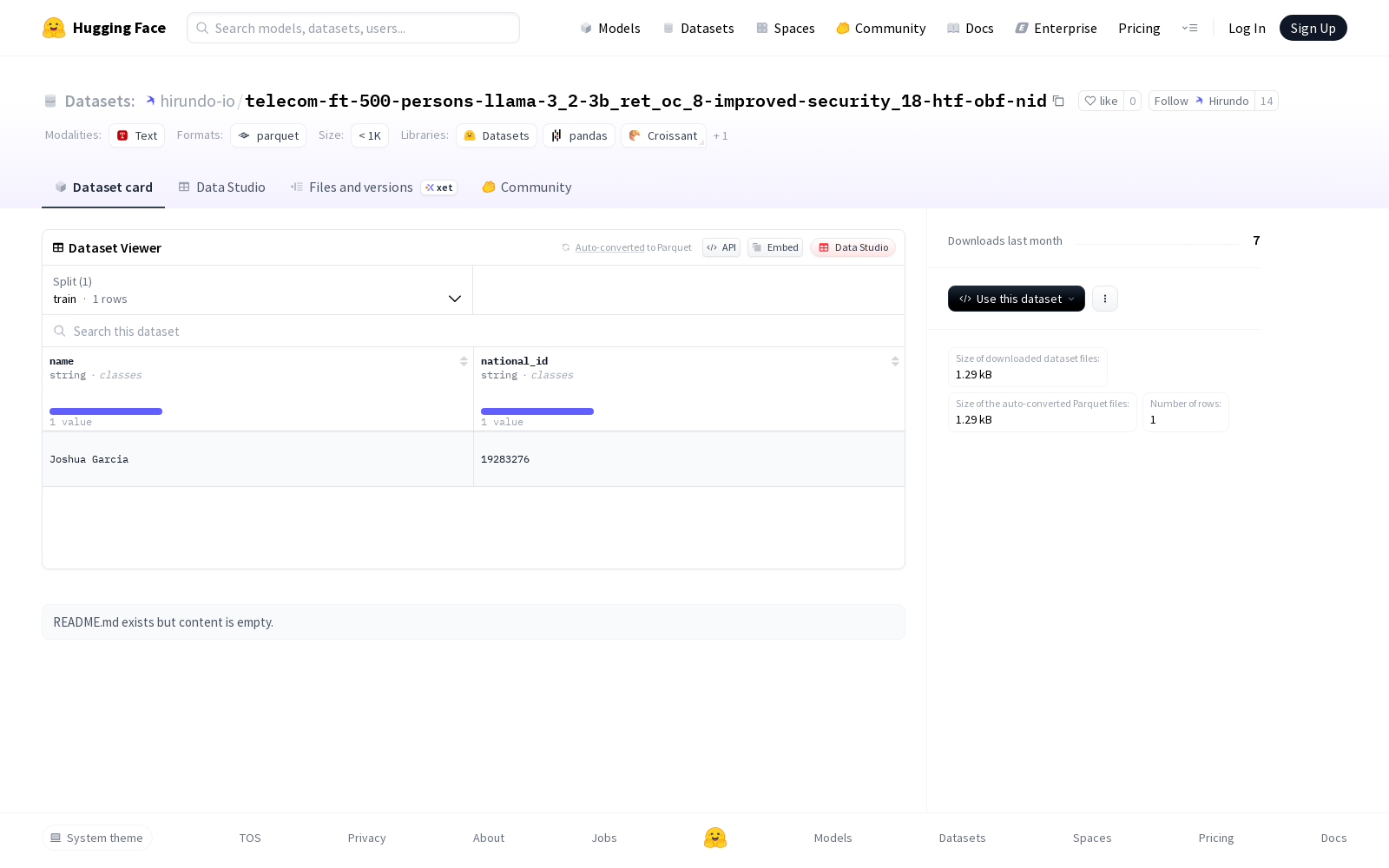Toggle System theme switcher
Image resolution: width=1389 pixels, height=868 pixels.
[97, 838]
